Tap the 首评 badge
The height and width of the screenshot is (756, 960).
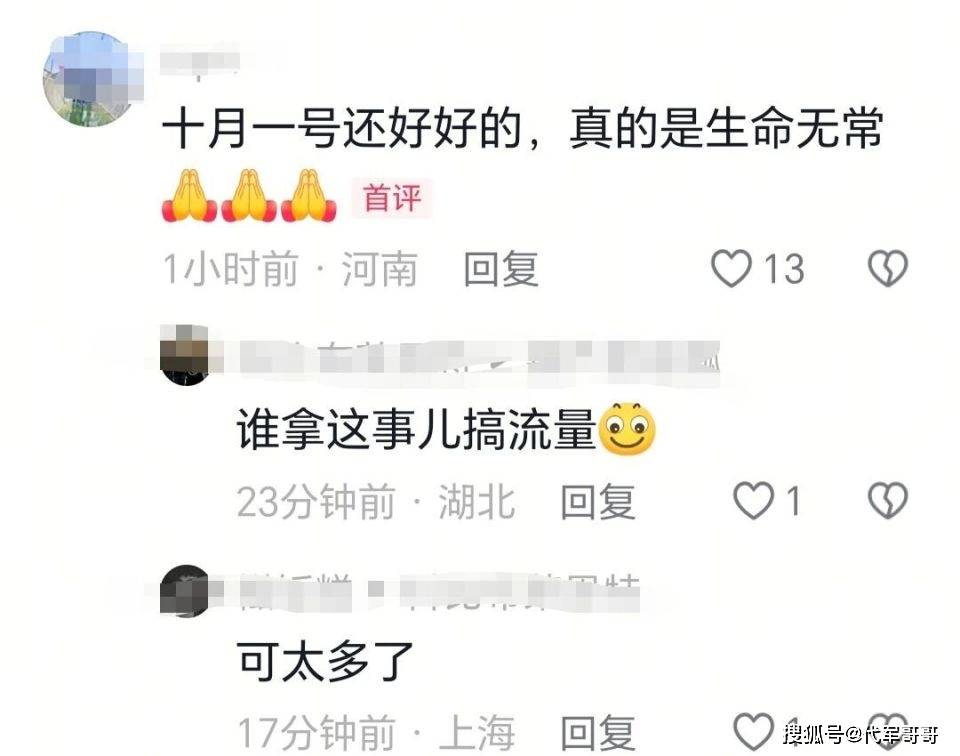tap(392, 198)
